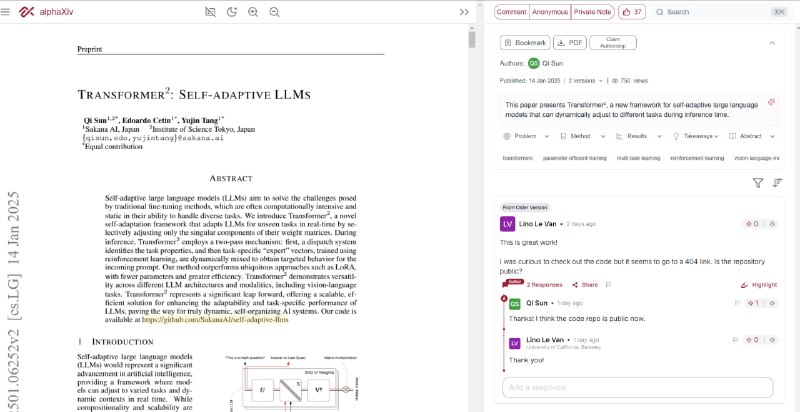Click Qi Sun's avatar in reply
This screenshot has width=800, height=412.
[x=515, y=303]
